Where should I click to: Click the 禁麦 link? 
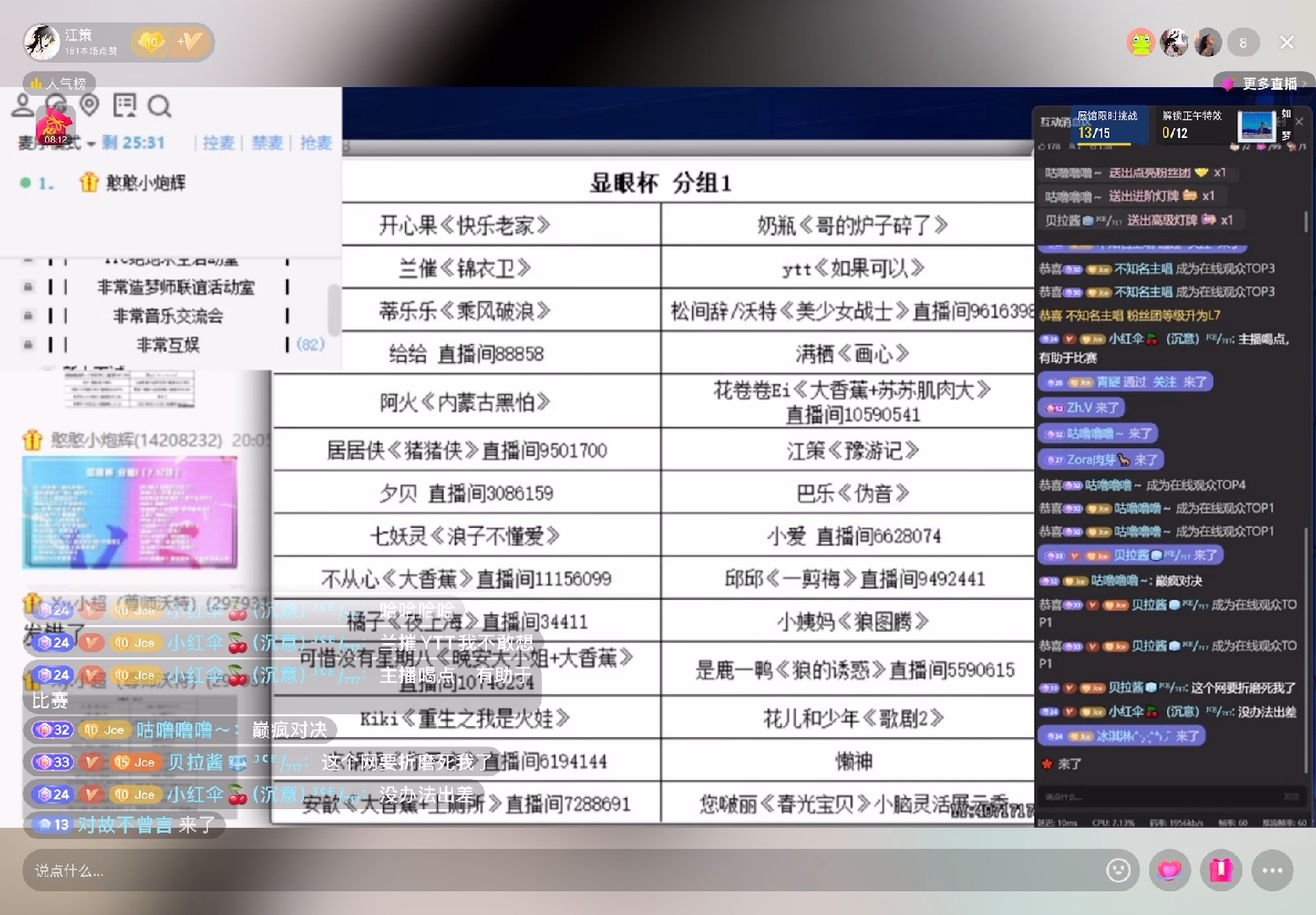[x=268, y=142]
